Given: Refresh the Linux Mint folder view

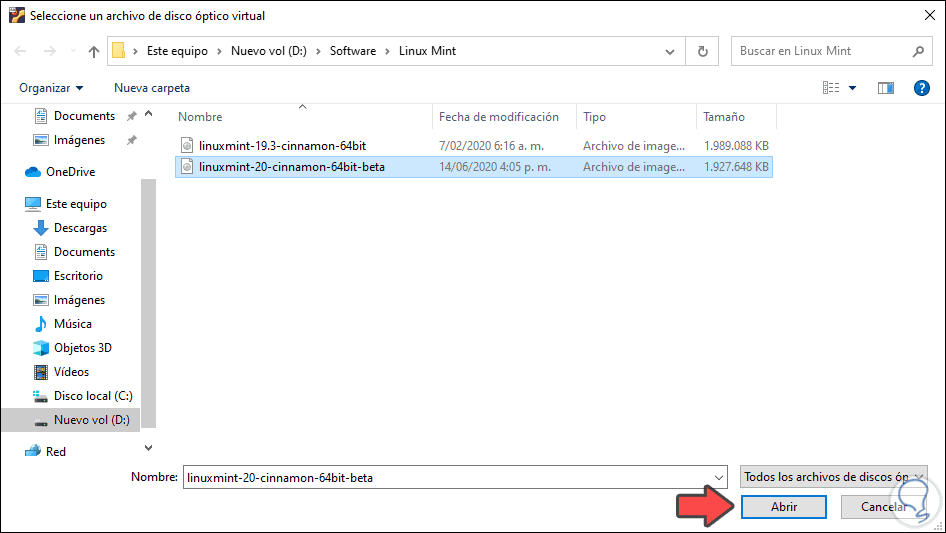Looking at the screenshot, I should click(x=702, y=51).
